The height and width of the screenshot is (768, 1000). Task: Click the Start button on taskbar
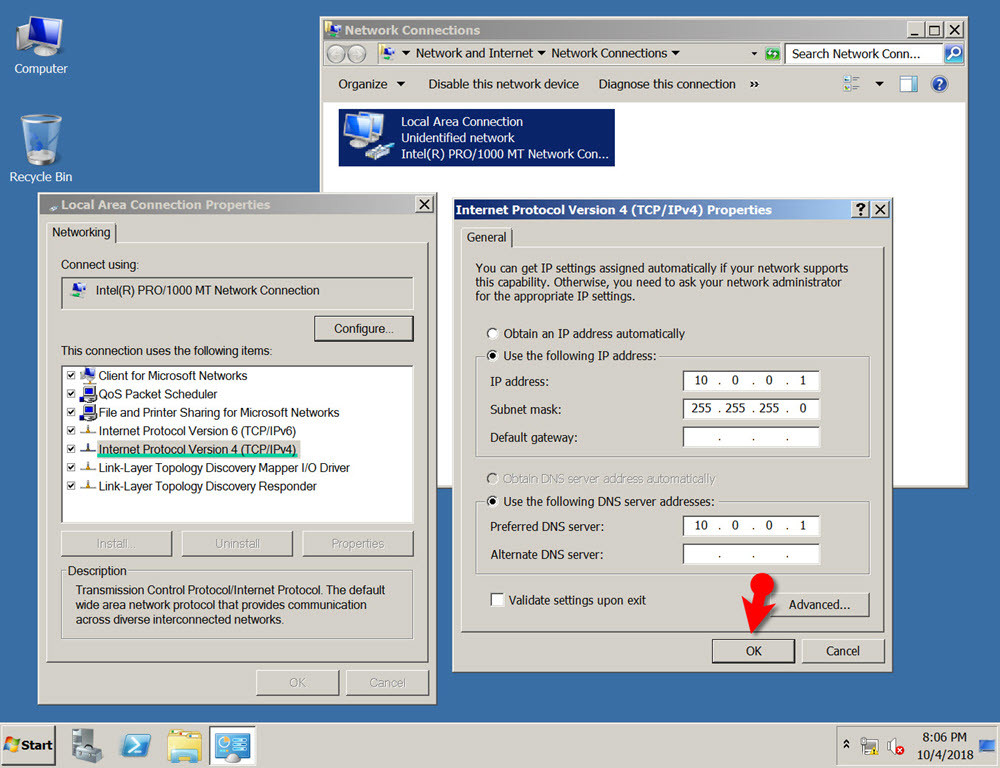(x=29, y=745)
